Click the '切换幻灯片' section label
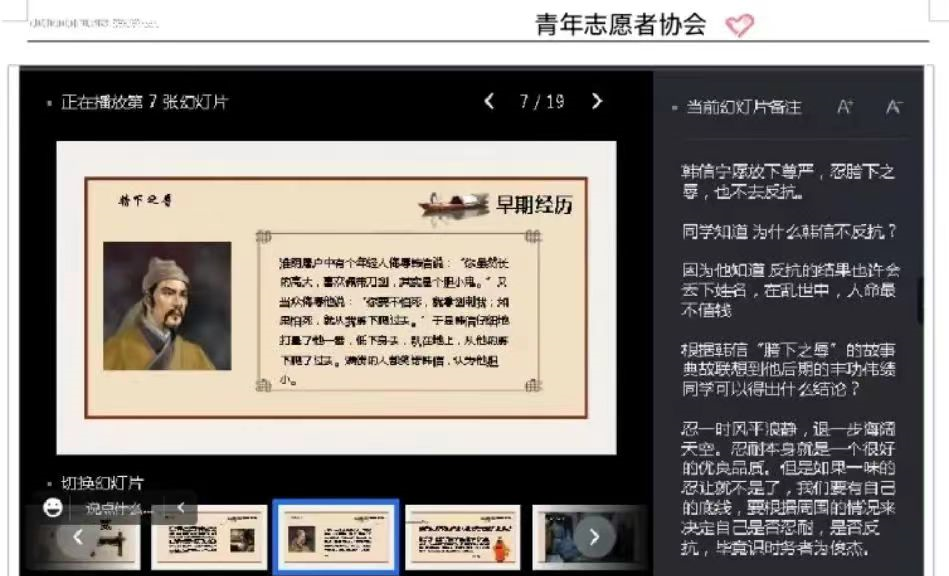The width and height of the screenshot is (949, 576). pos(102,483)
